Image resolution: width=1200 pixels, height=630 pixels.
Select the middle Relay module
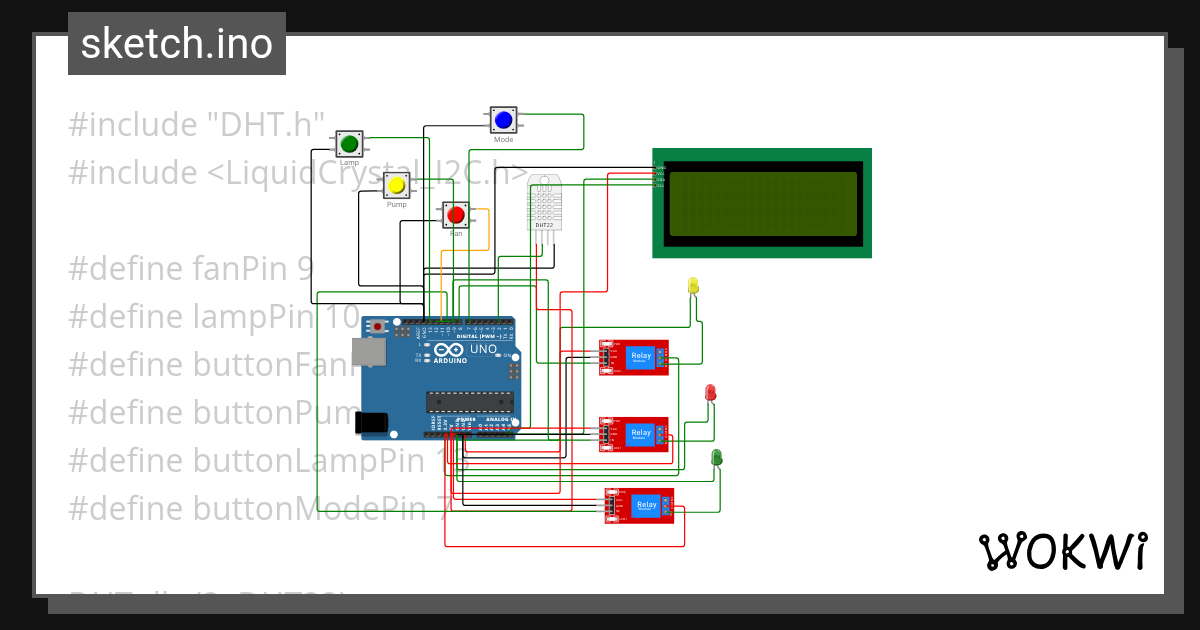pos(633,433)
